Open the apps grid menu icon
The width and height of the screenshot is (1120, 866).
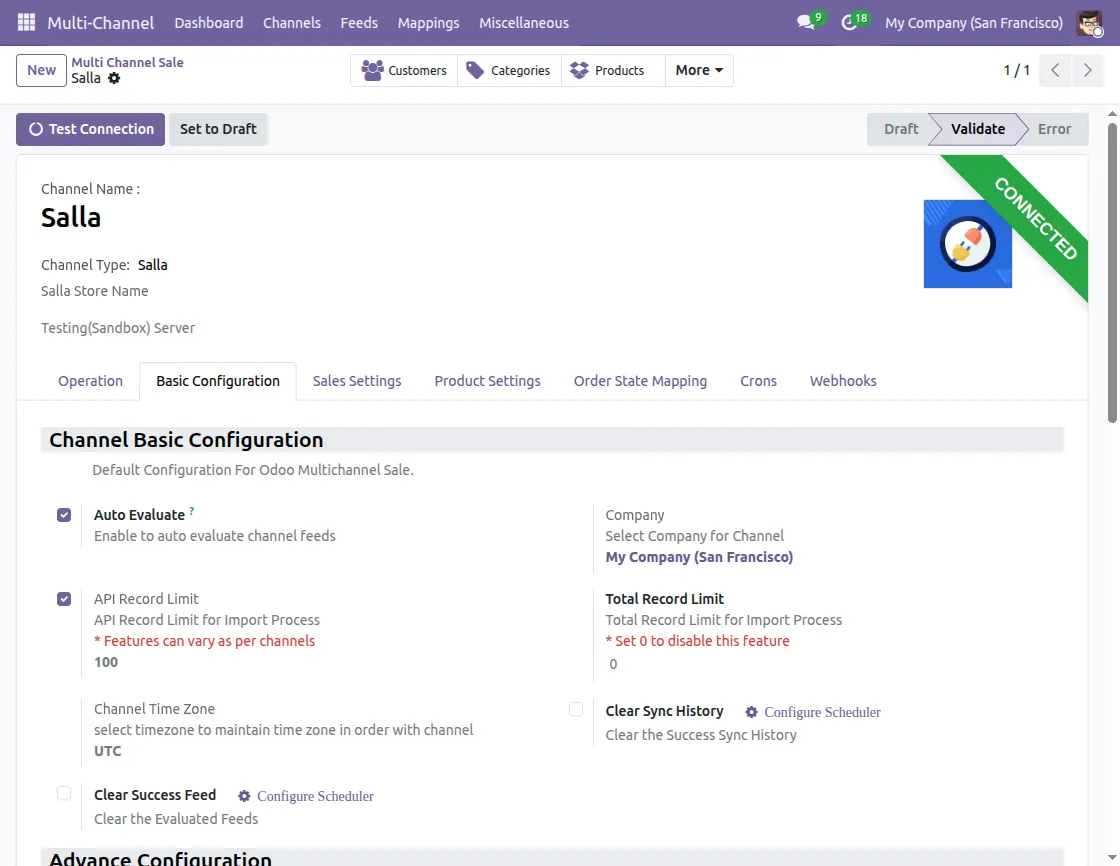26,22
